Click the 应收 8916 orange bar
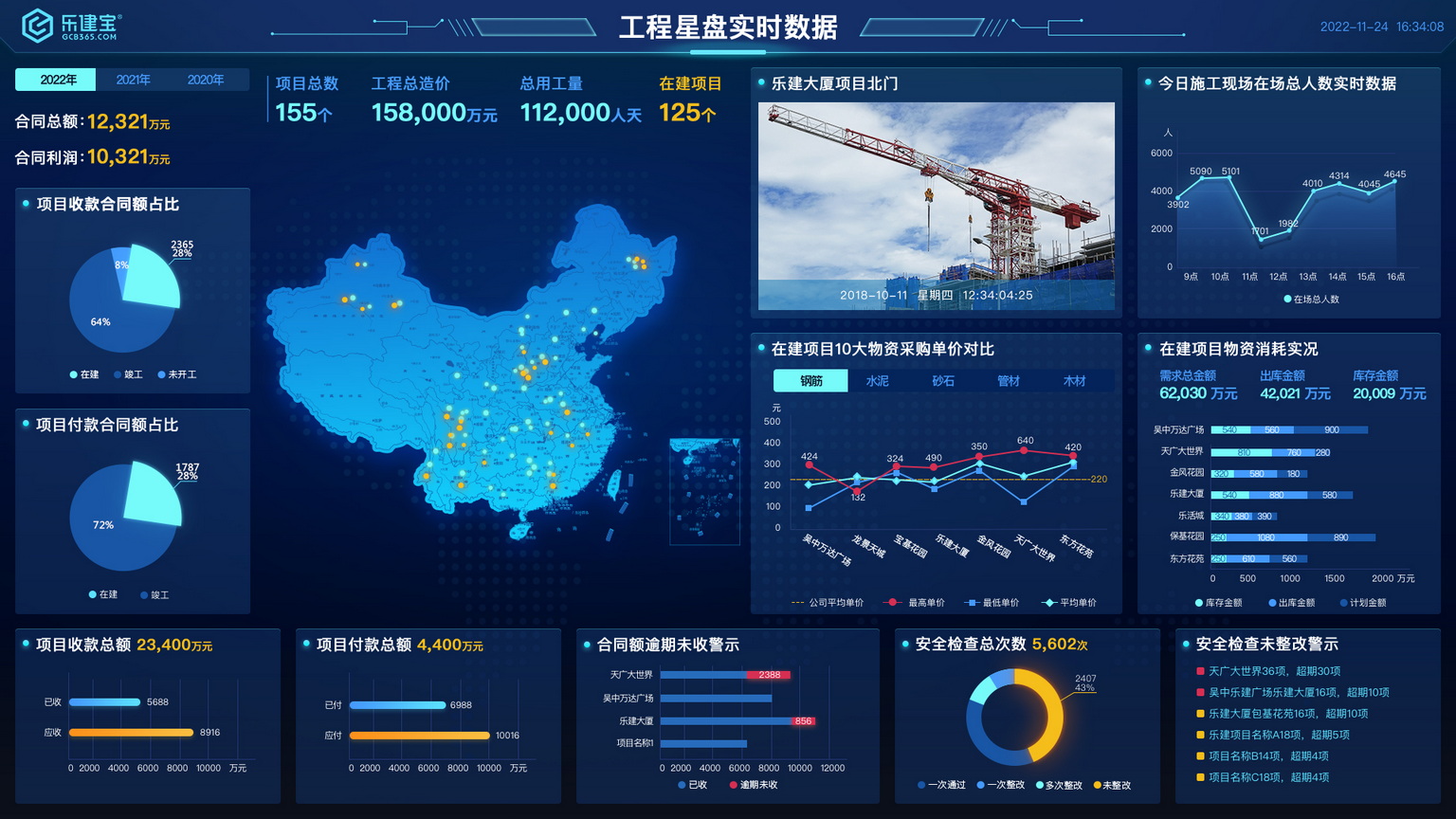Screen dimensions: 1456x819 tap(131, 733)
